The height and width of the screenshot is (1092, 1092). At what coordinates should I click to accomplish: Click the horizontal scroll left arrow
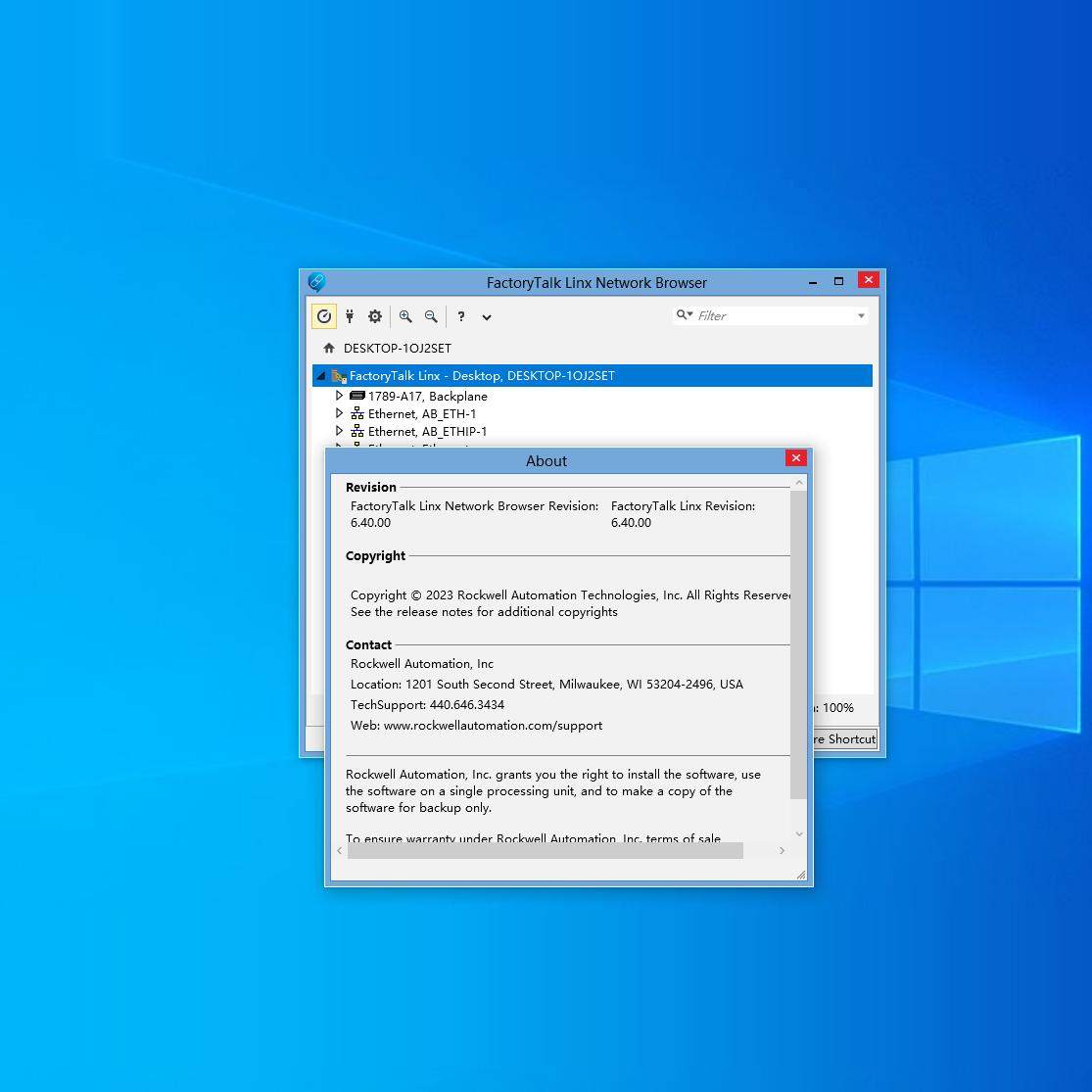click(x=339, y=850)
